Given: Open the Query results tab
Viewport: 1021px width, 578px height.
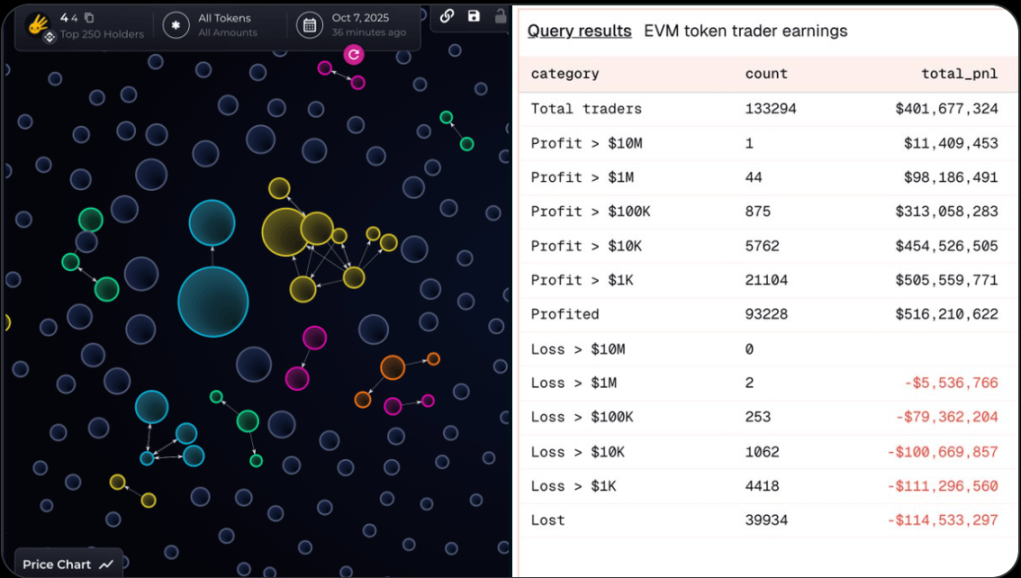Looking at the screenshot, I should point(579,31).
